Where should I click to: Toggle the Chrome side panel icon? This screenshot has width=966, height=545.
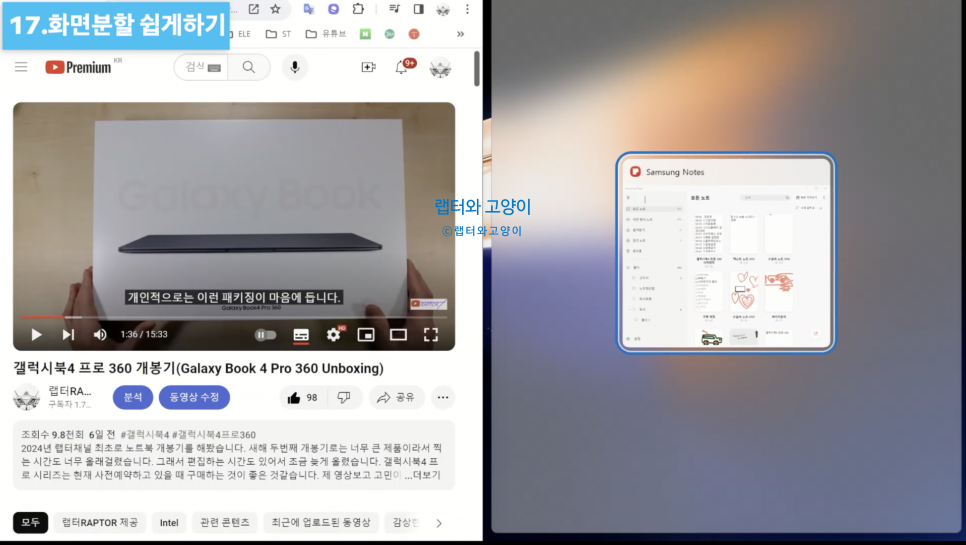click(x=418, y=9)
